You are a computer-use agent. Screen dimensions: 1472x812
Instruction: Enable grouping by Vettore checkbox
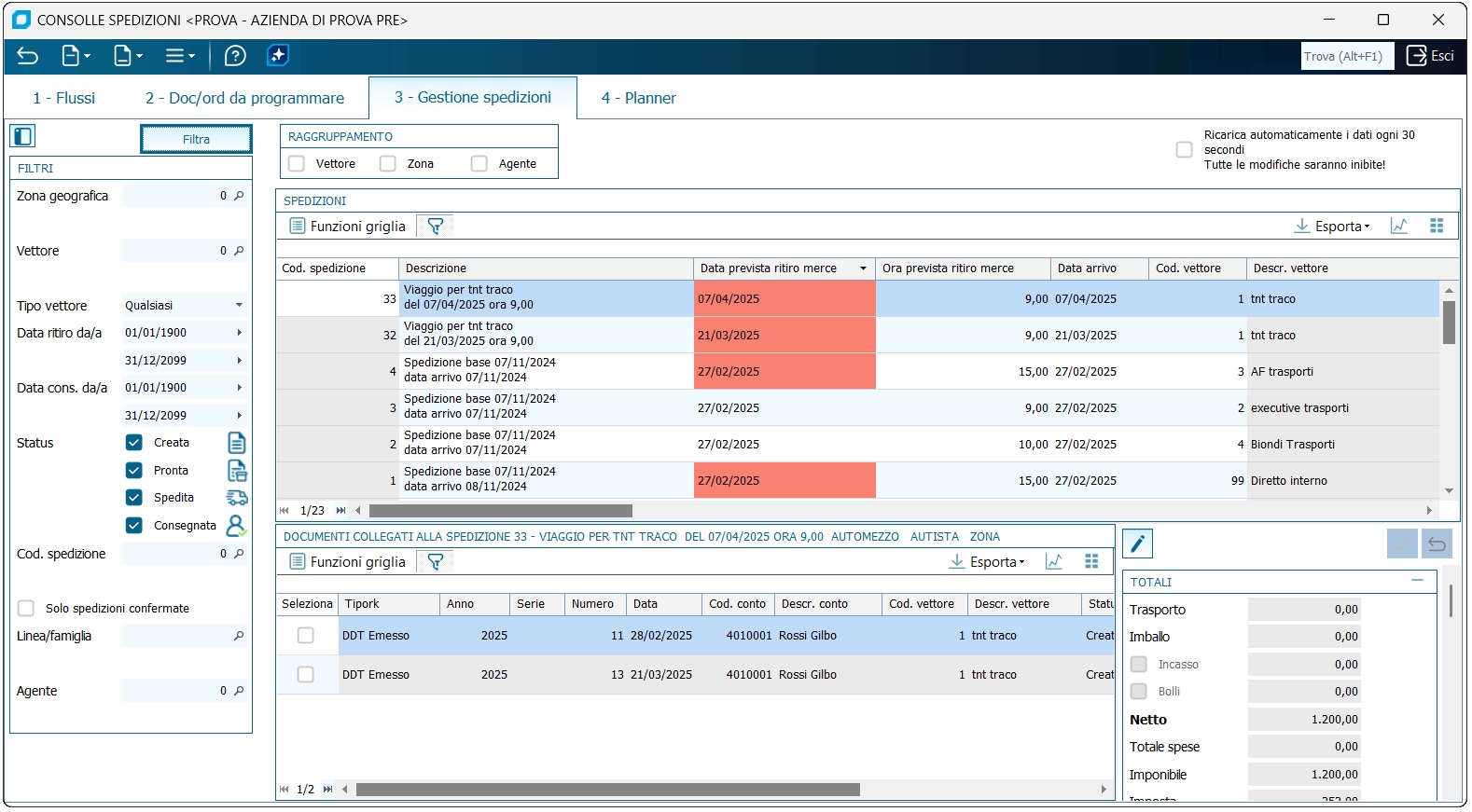(298, 164)
